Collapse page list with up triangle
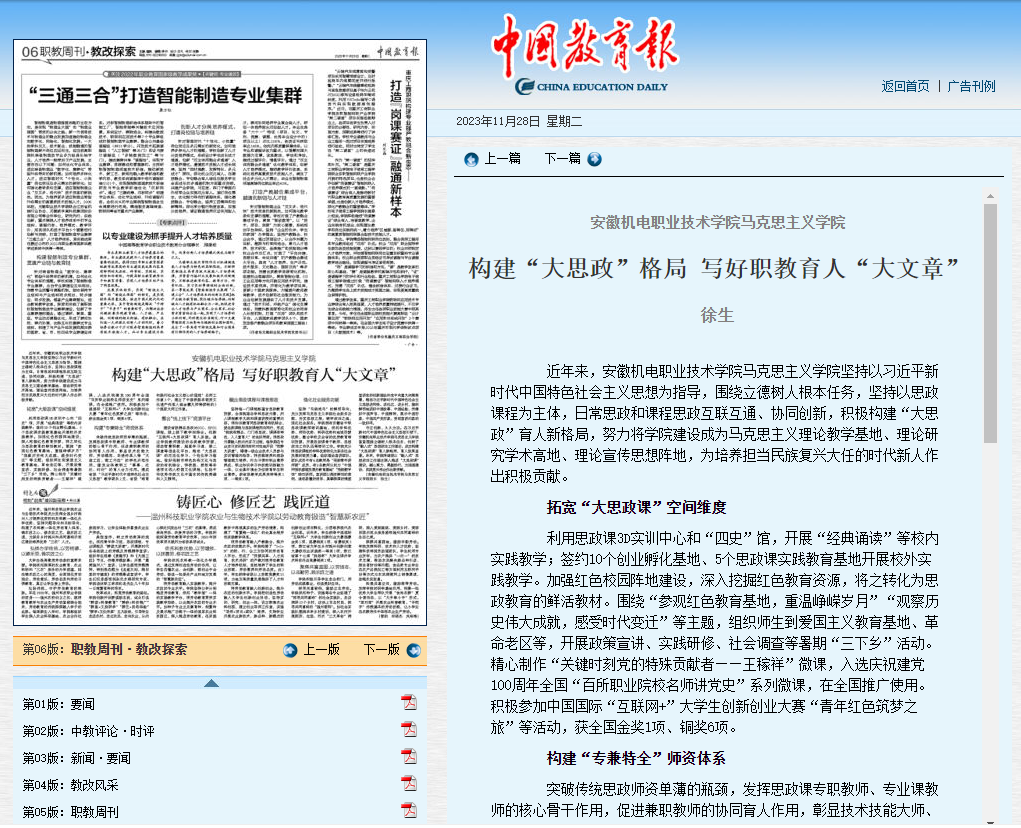1021x828 pixels. click(211, 683)
